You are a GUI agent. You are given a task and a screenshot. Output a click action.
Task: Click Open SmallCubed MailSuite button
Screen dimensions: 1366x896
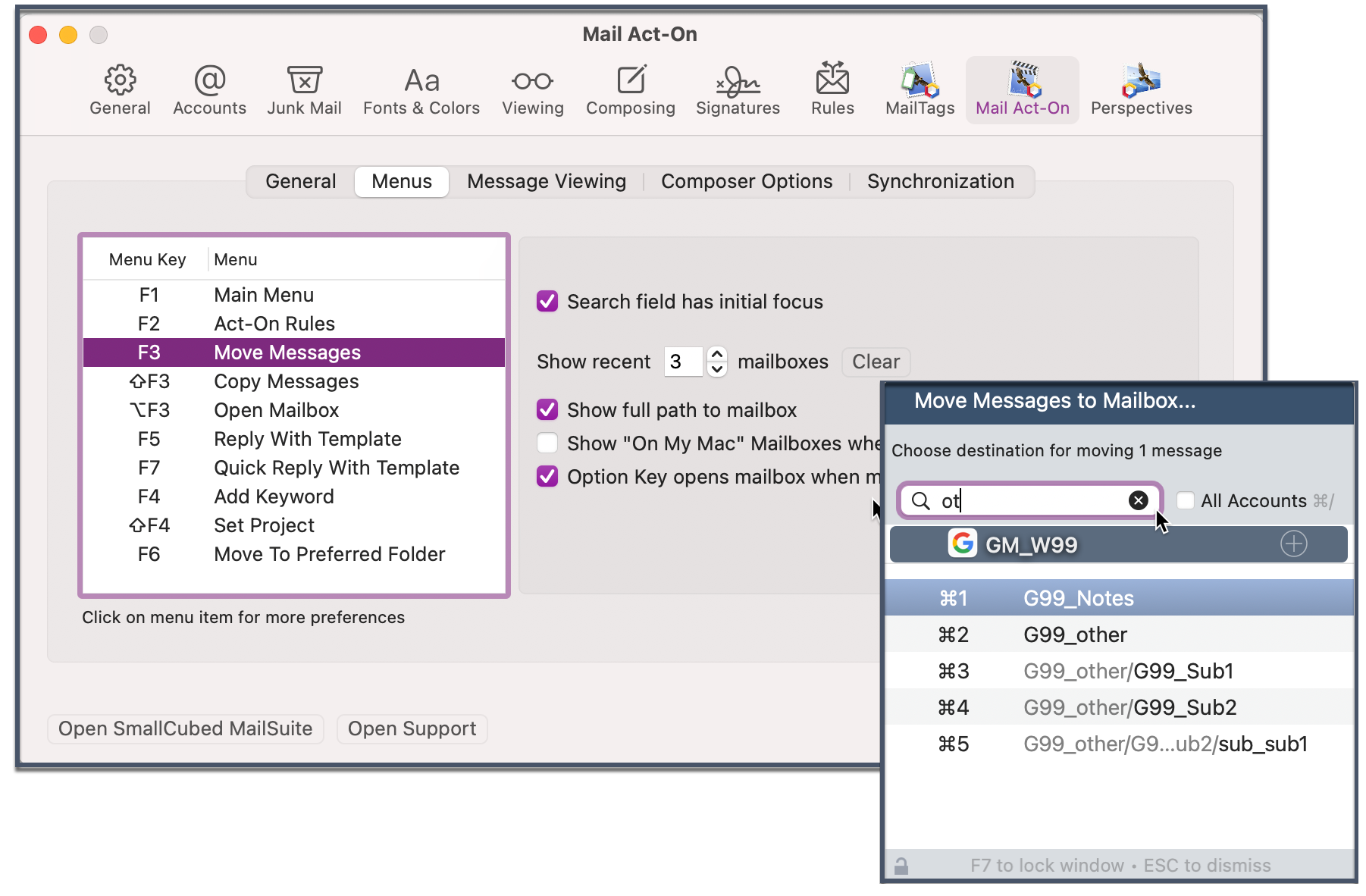186,728
